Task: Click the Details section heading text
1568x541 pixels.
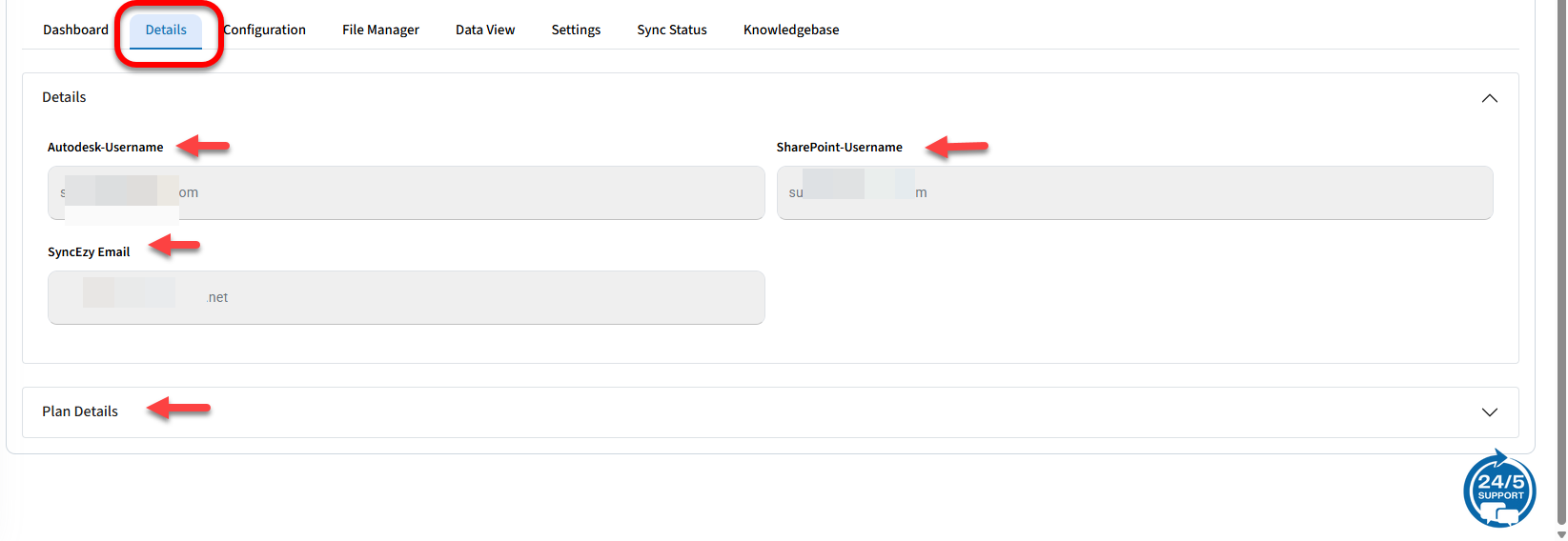Action: click(x=64, y=97)
